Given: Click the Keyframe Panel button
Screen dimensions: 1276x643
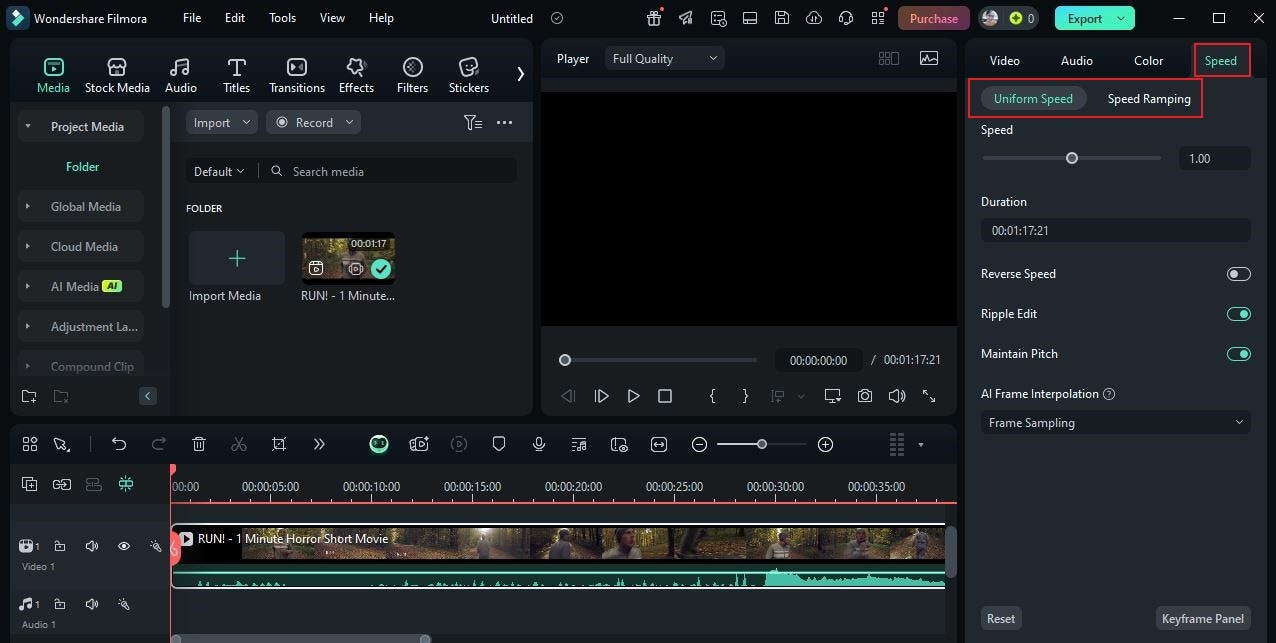Looking at the screenshot, I should pos(1203,619).
